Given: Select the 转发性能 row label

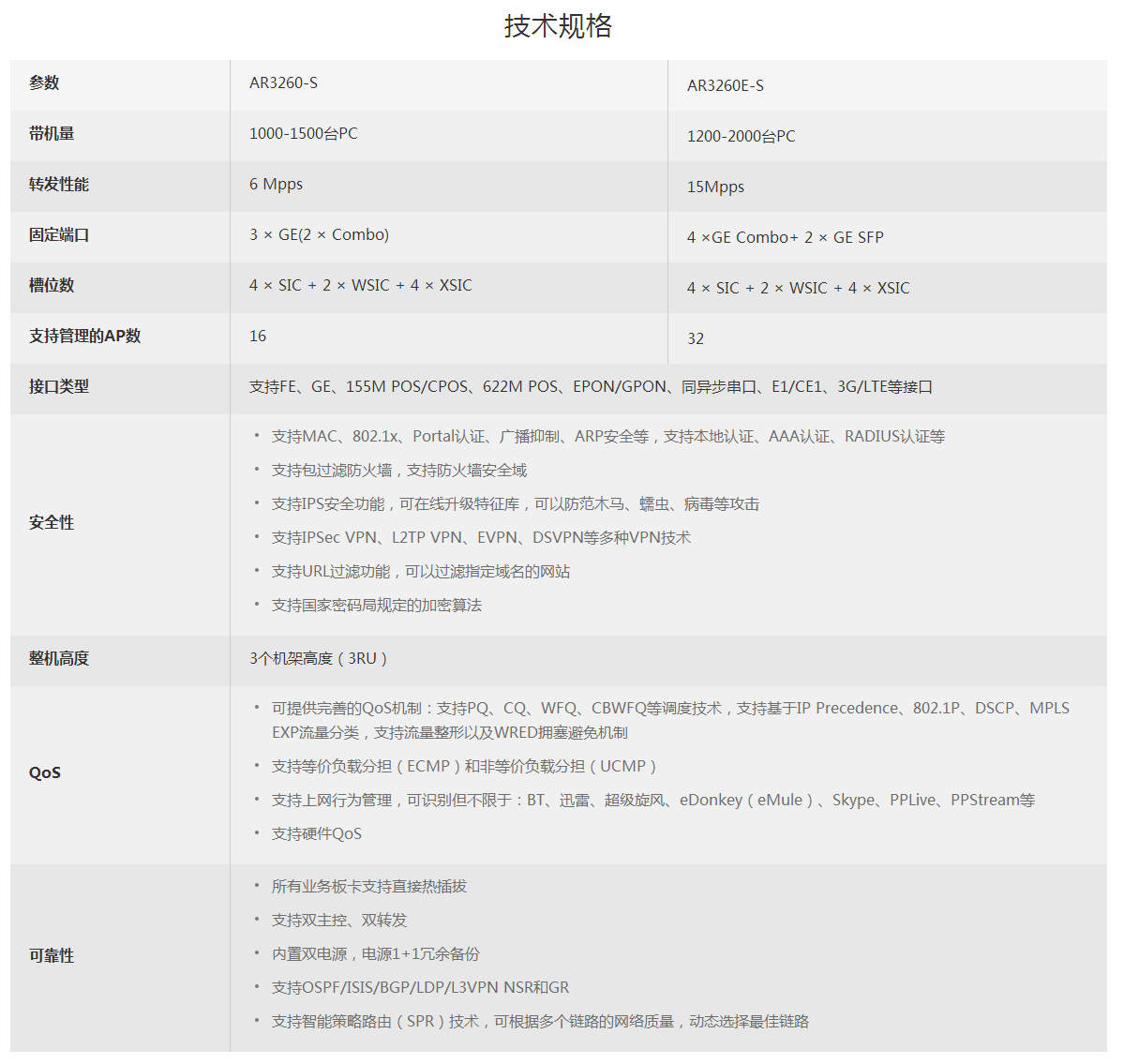Looking at the screenshot, I should pos(59,185).
